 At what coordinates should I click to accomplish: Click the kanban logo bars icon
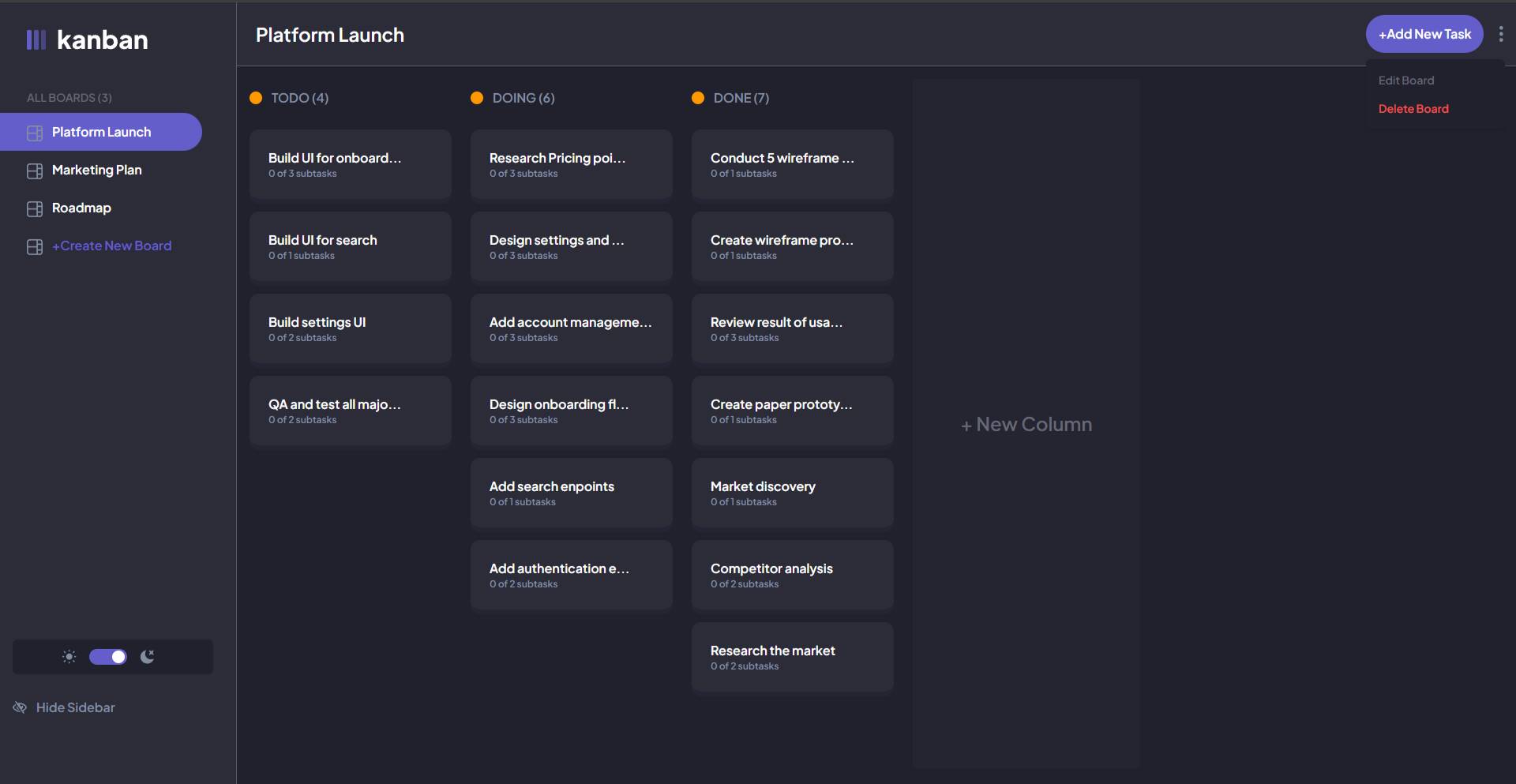tap(36, 39)
